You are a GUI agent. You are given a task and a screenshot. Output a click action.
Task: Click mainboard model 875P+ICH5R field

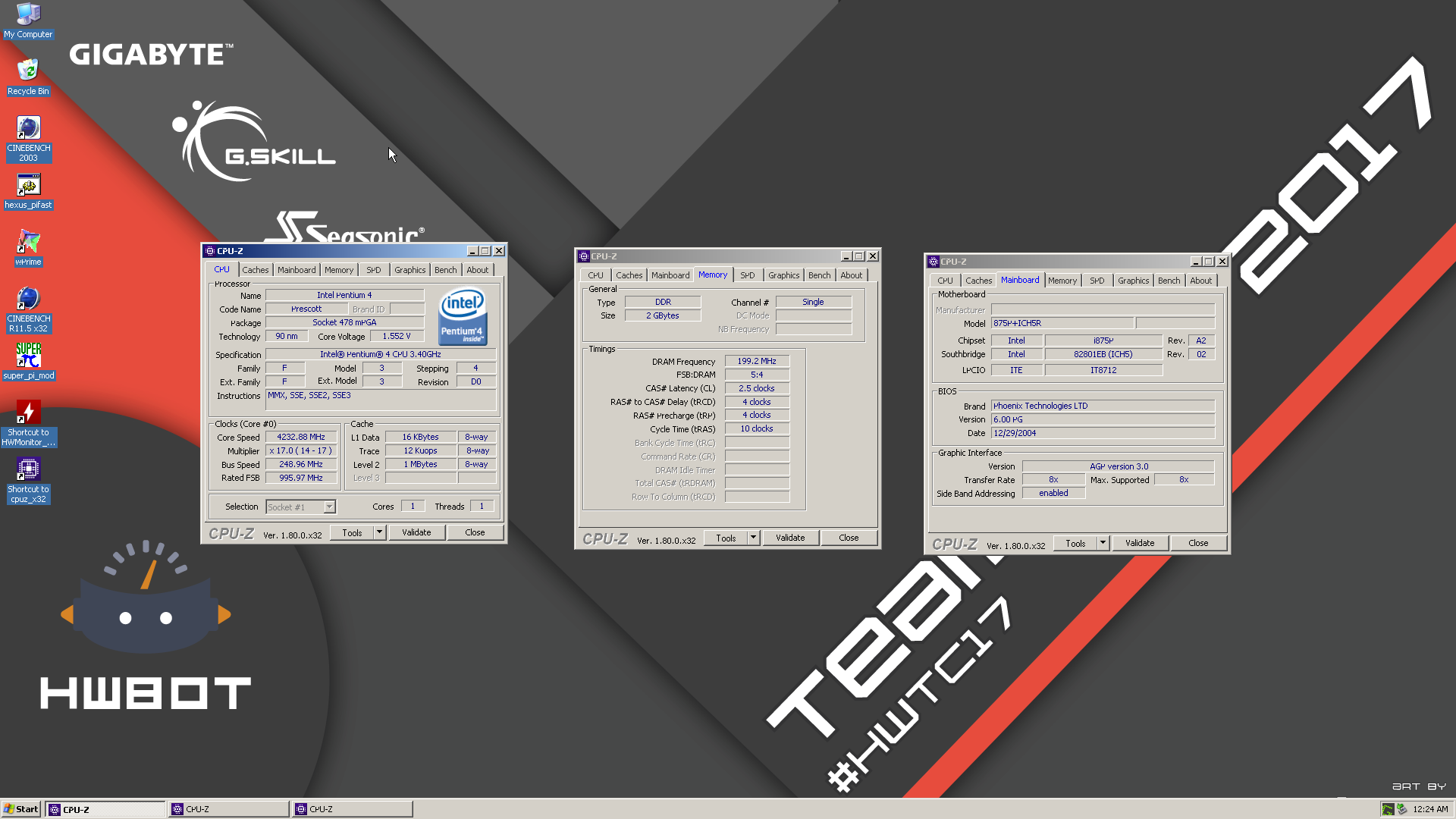[x=1062, y=323]
